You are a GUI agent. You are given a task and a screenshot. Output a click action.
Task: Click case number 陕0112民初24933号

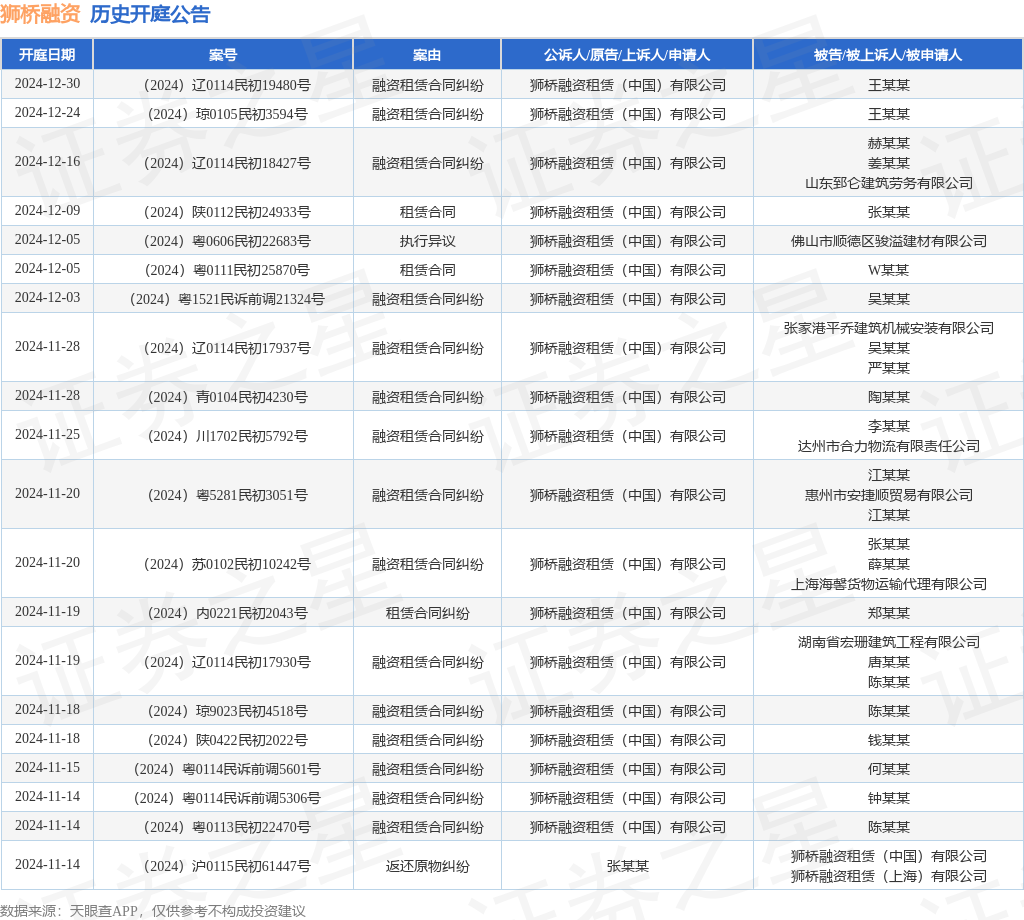(x=227, y=212)
